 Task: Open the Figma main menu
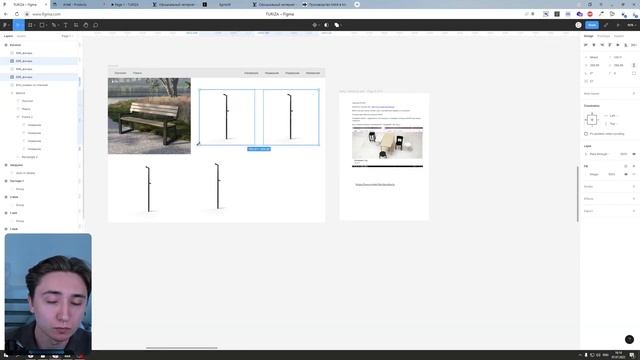pyautogui.click(x=5, y=25)
